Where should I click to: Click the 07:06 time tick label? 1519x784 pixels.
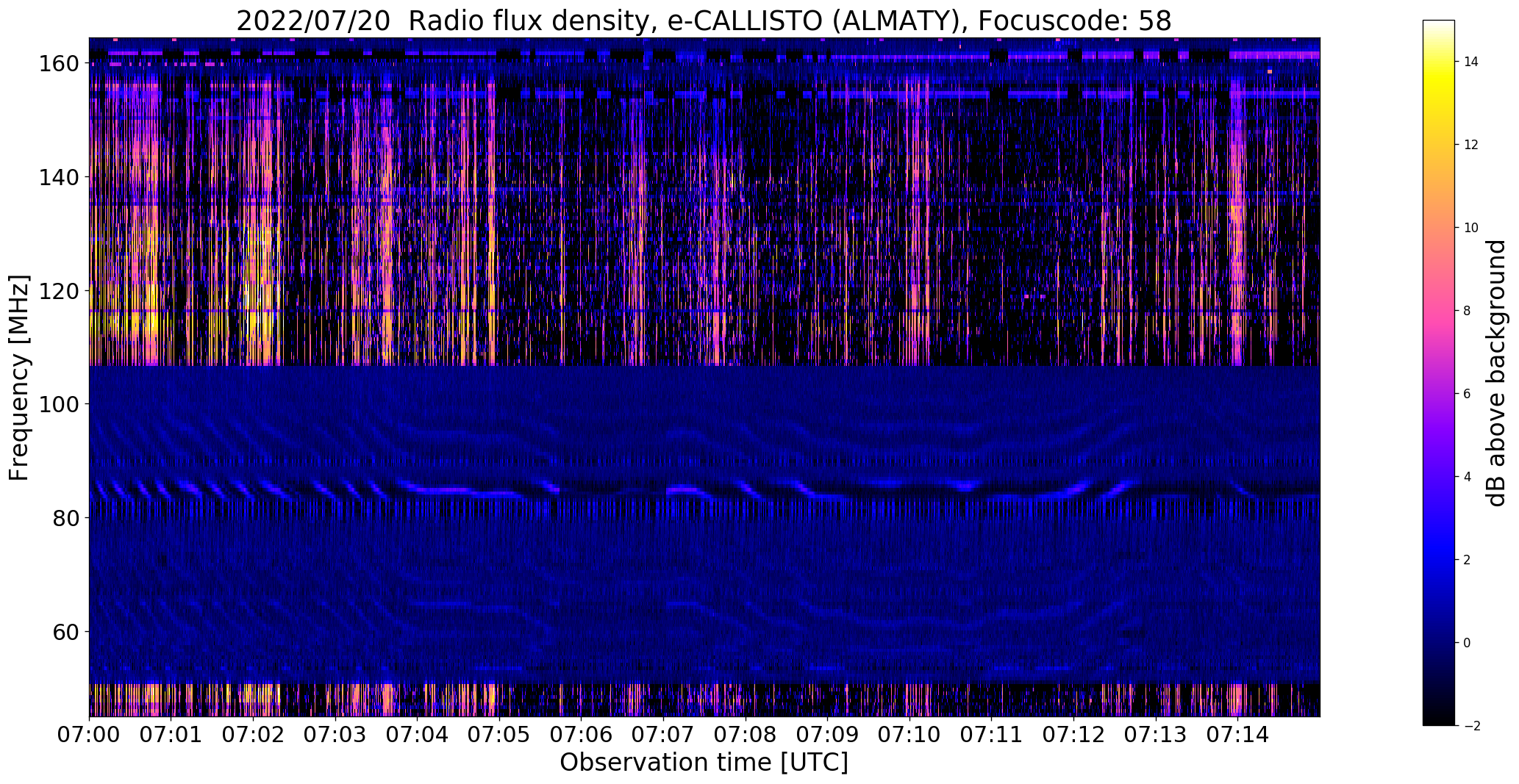582,734
